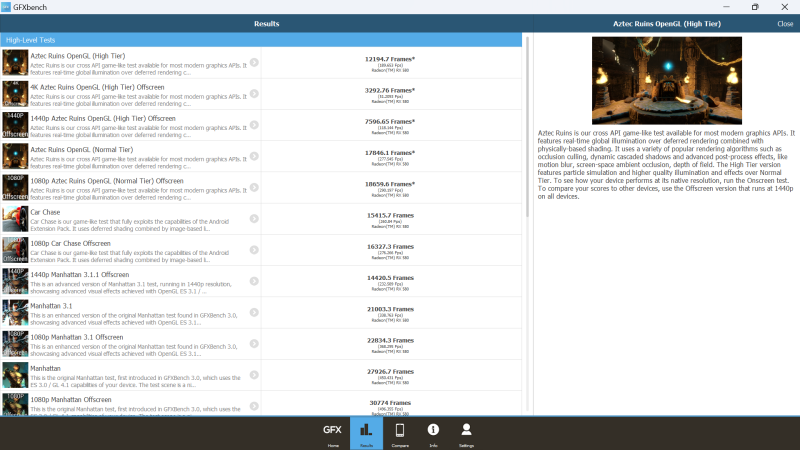Open the Compare device icon
Image resolution: width=800 pixels, height=450 pixels.
pos(400,433)
